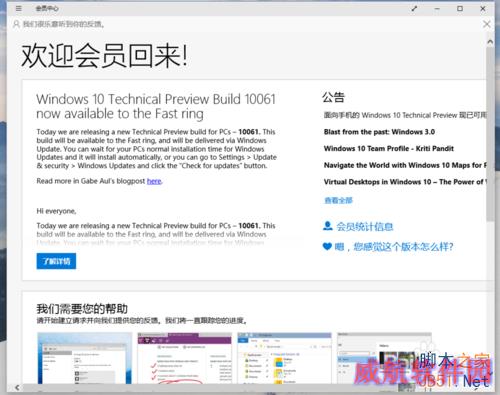This screenshot has width=500, height=395.
Task: Open 'Windows 10 Team Profile - Kriti Pandit'
Action: pos(389,149)
